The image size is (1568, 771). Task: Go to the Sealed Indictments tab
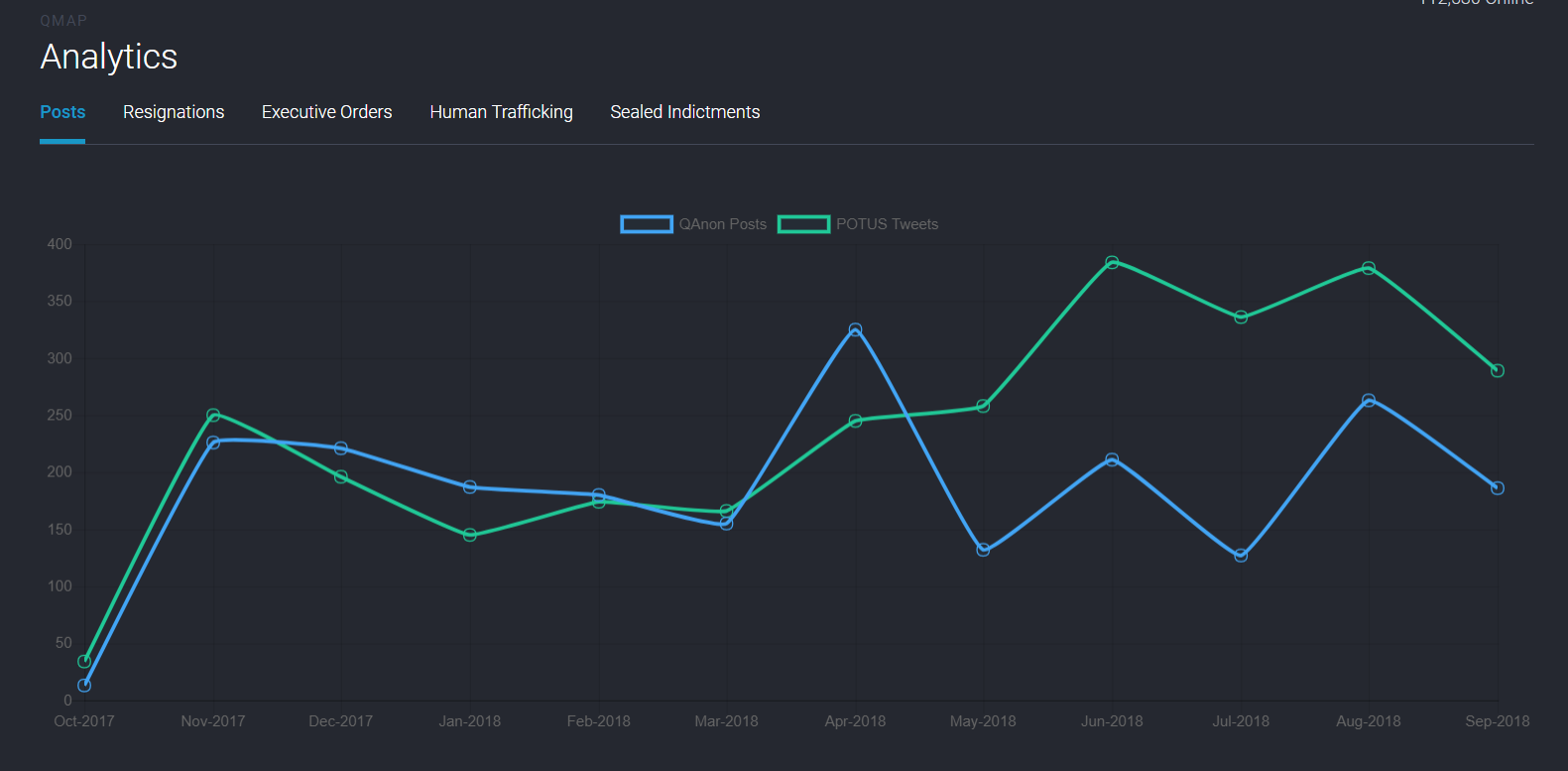(684, 112)
